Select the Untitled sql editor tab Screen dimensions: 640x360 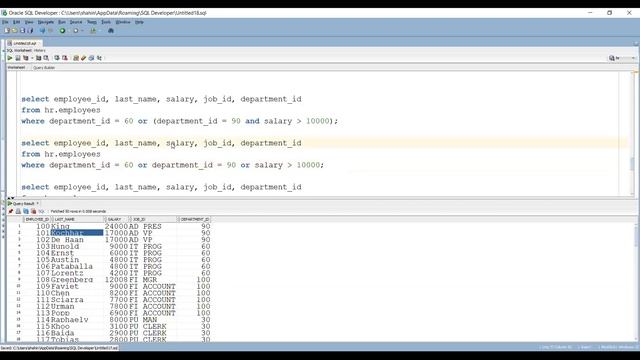tap(24, 43)
